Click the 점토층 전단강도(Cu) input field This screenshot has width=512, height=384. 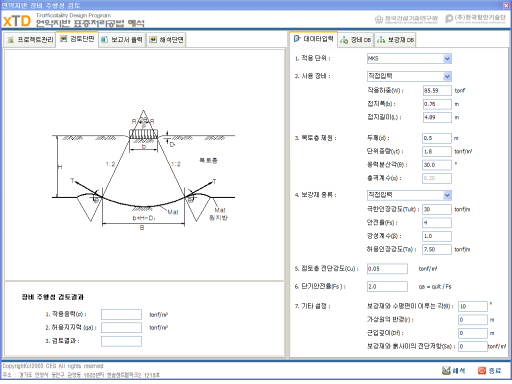(x=387, y=269)
